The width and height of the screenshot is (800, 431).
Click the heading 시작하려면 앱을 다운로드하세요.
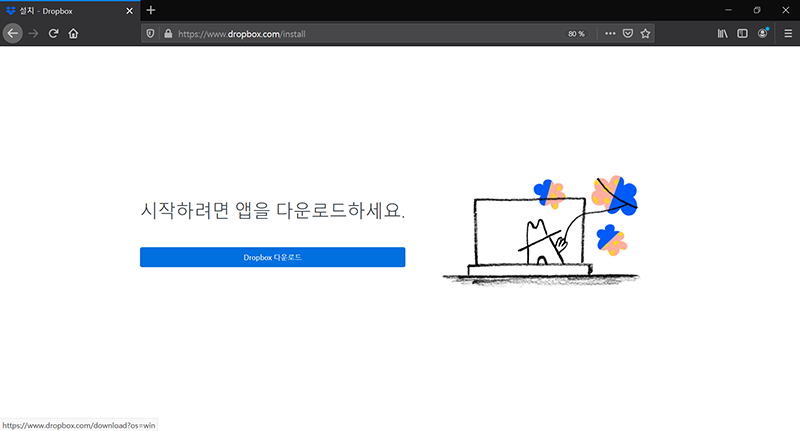(272, 210)
